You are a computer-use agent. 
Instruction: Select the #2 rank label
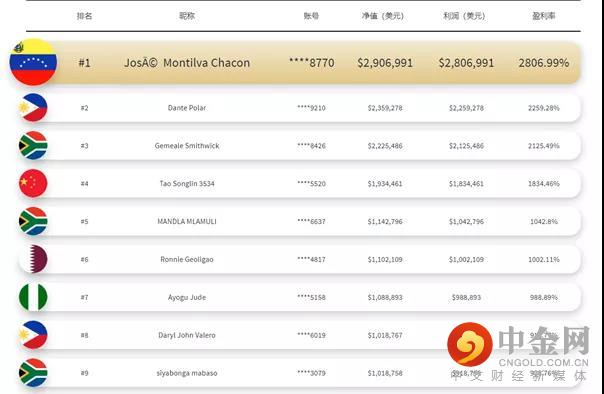pos(84,108)
